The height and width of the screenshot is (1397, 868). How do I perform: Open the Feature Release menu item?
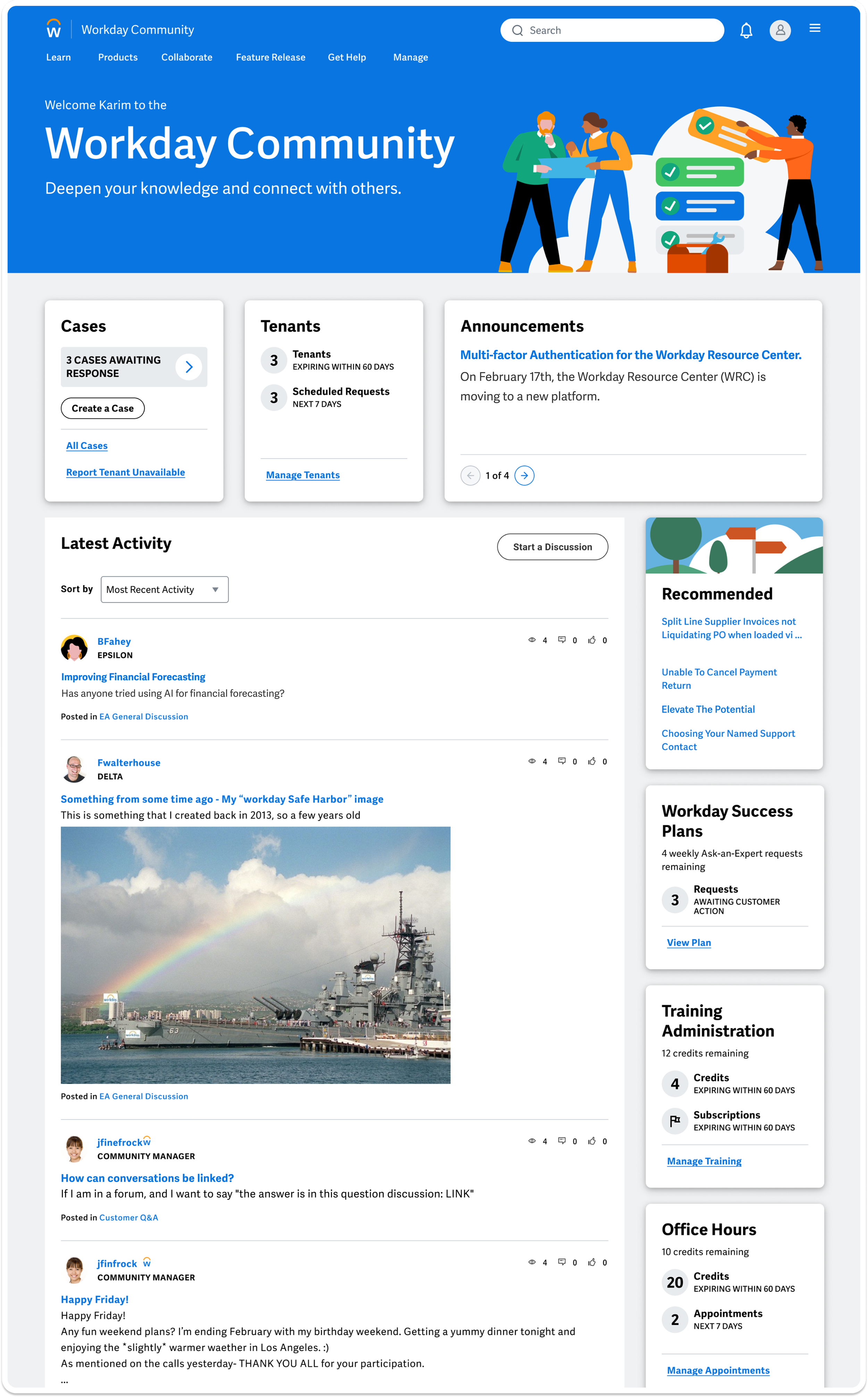click(x=270, y=57)
